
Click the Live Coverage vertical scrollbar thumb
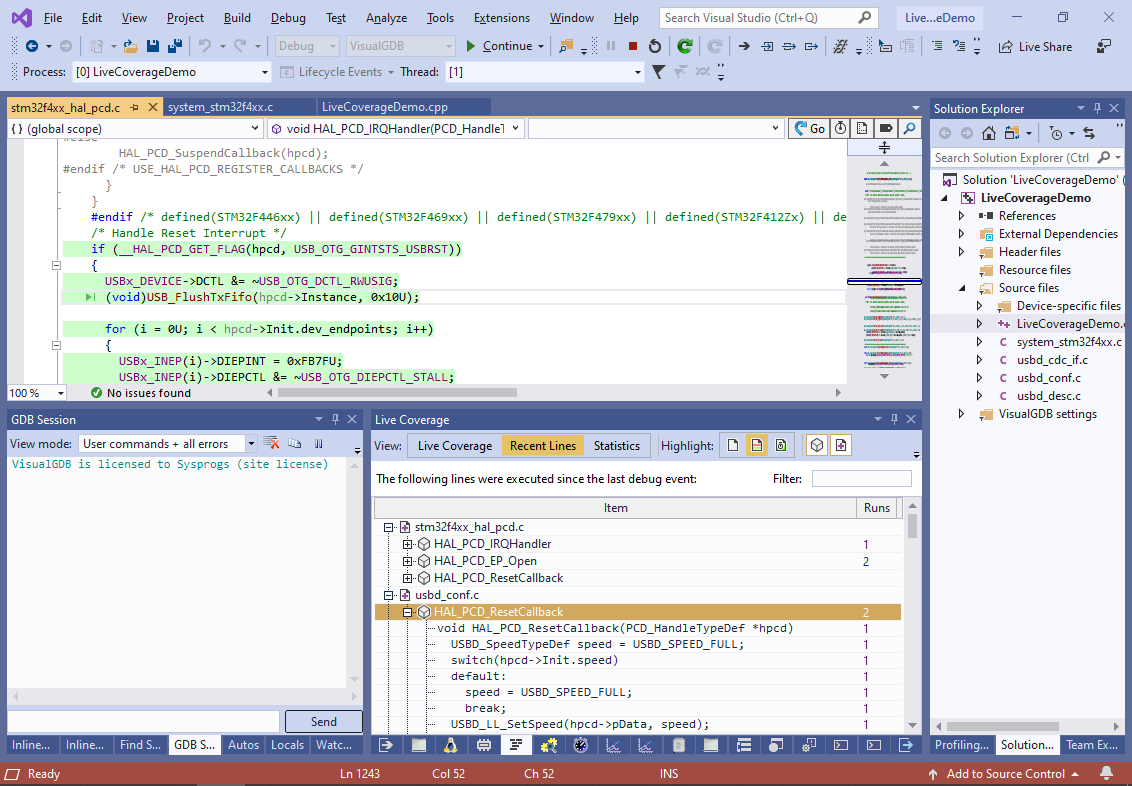coord(912,525)
